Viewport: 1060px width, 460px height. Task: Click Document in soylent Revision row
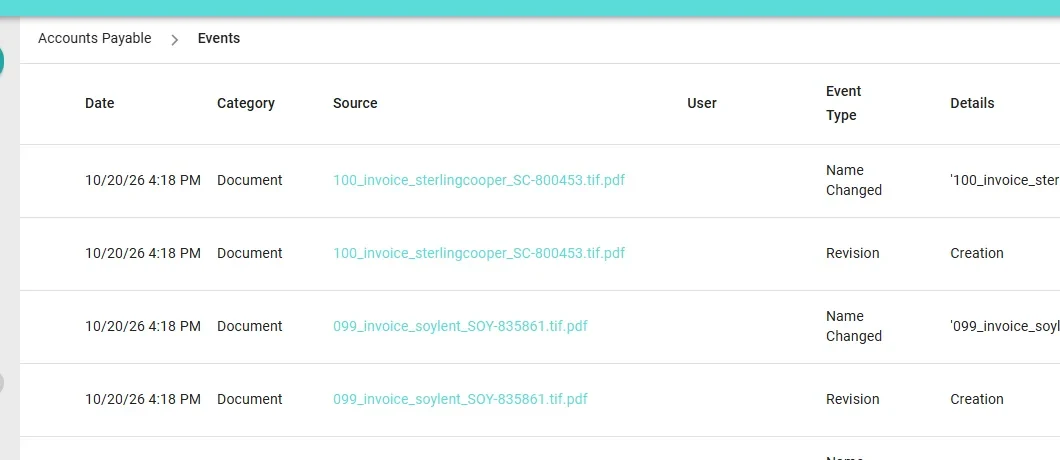click(249, 399)
